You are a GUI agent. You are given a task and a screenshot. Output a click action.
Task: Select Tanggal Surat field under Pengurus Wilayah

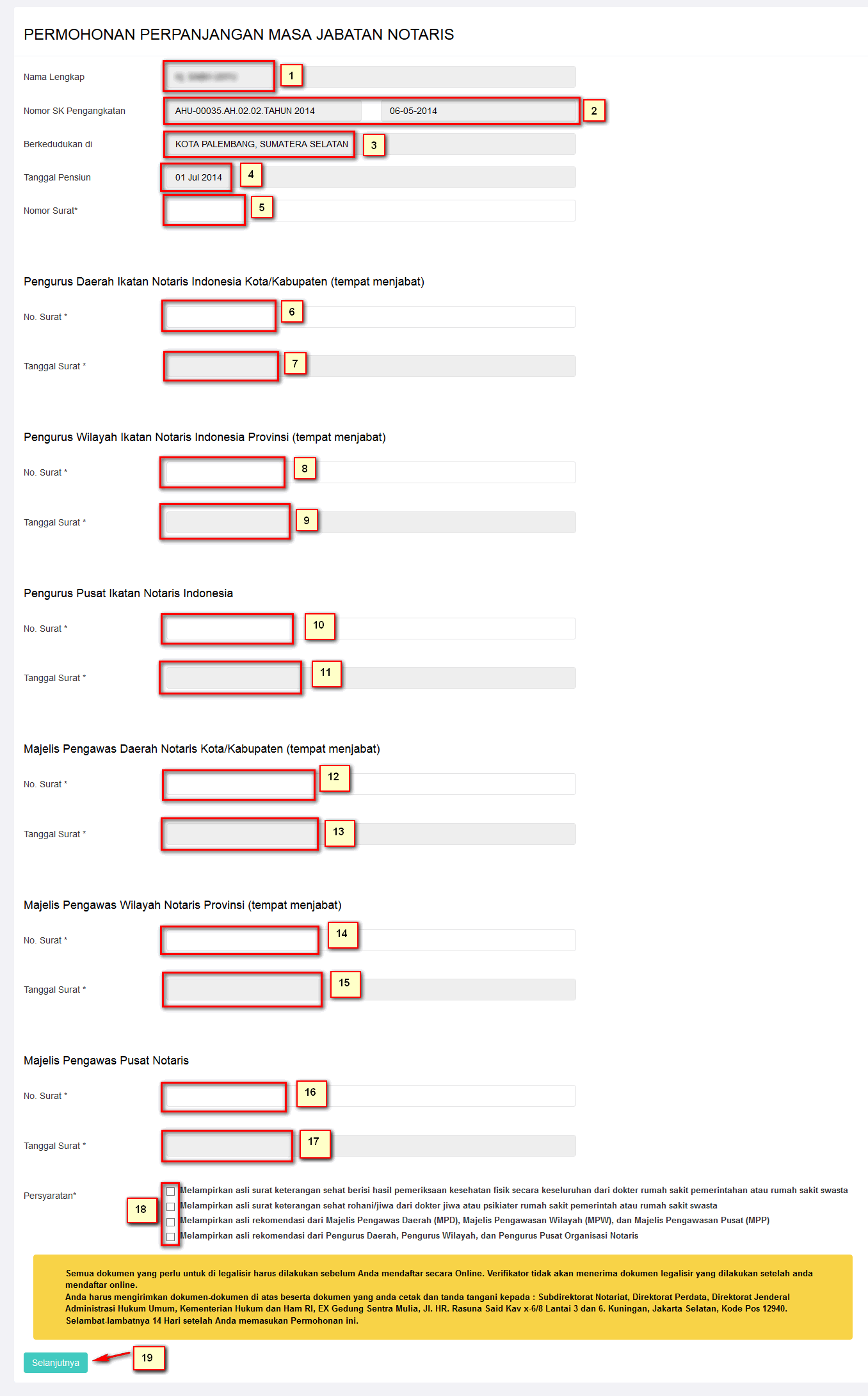point(369,522)
